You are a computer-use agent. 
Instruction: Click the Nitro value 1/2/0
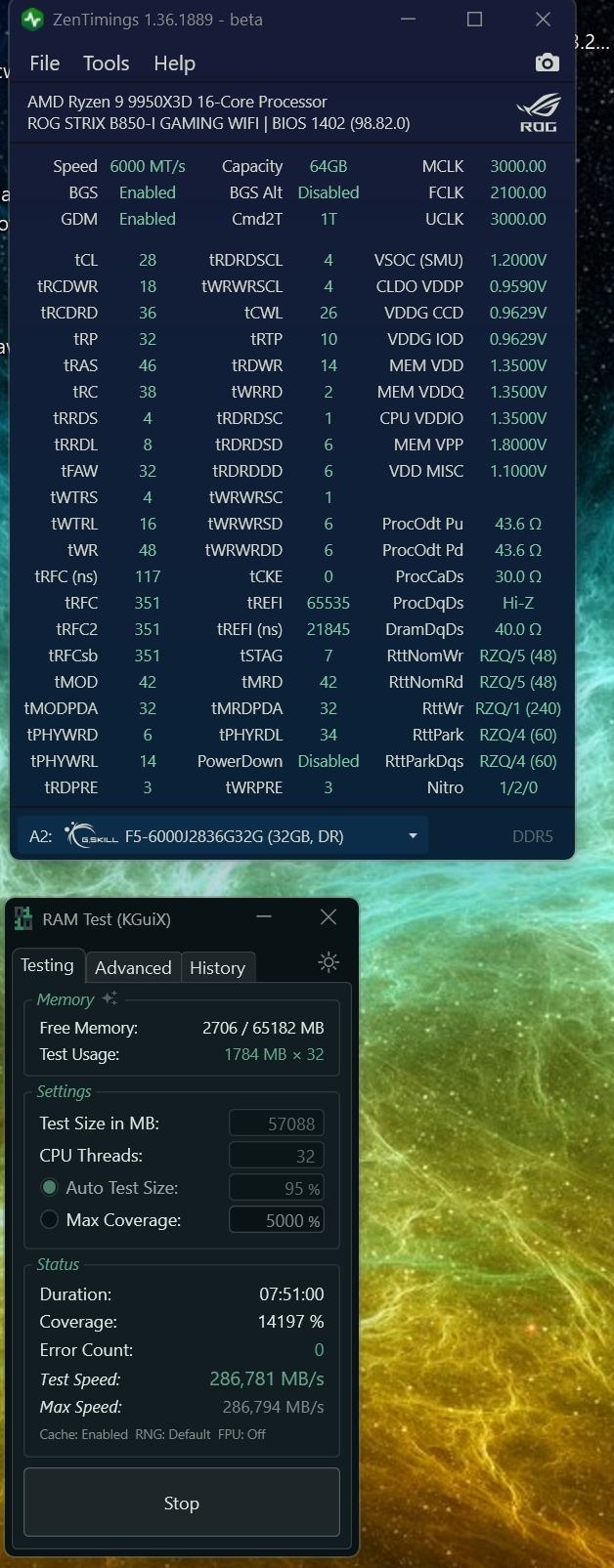(x=518, y=787)
